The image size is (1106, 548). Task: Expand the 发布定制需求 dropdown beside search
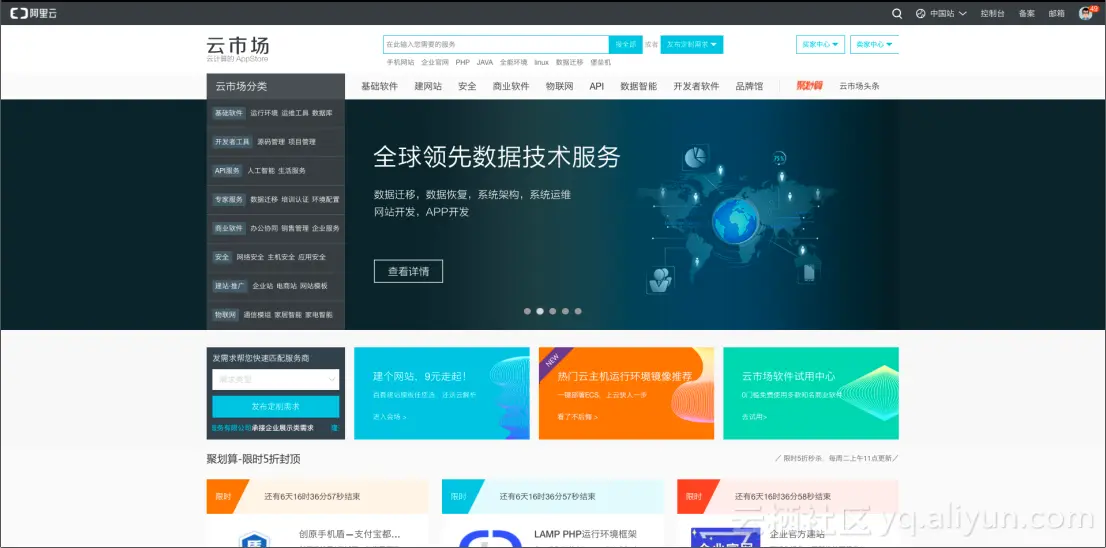(692, 44)
